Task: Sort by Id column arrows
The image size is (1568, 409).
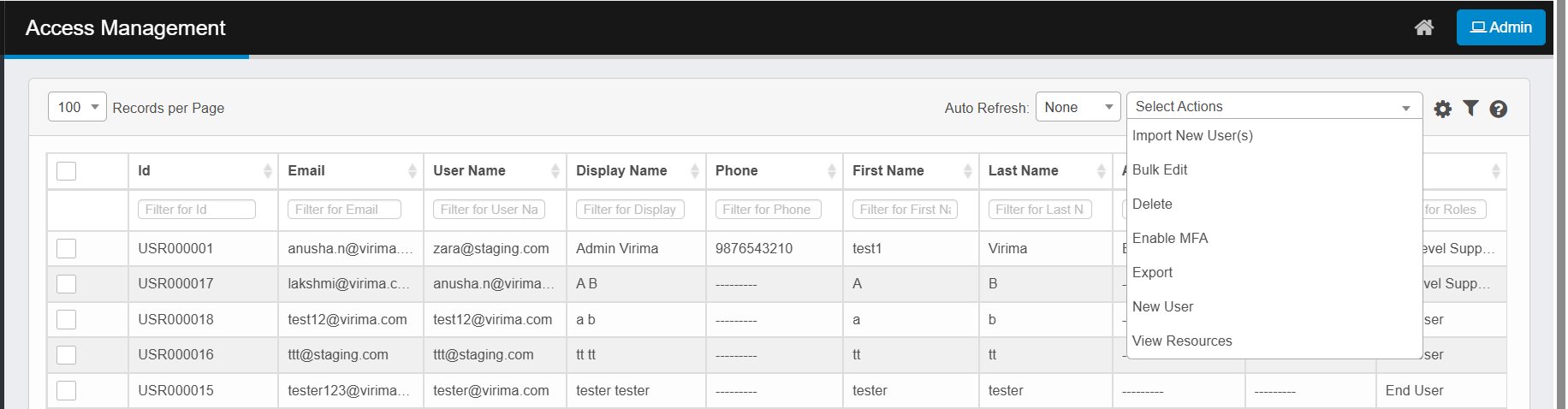Action: (x=267, y=171)
